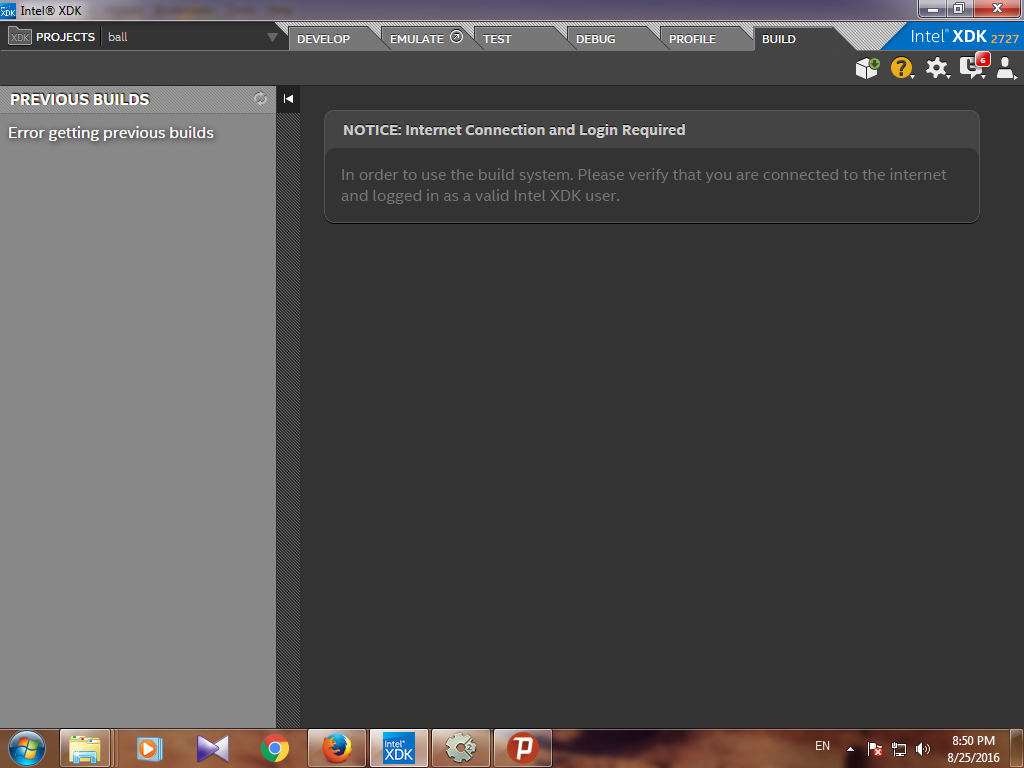The image size is (1024, 768).
Task: Click the EN language indicator
Action: [822, 746]
